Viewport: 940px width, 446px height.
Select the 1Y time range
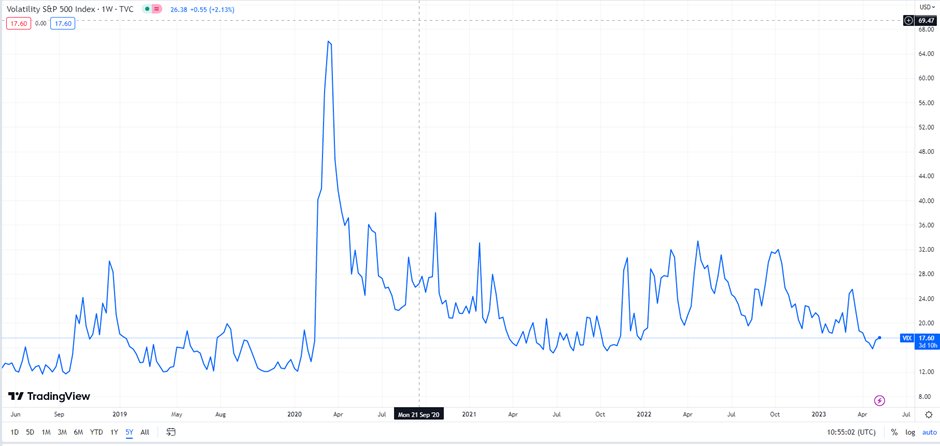(x=115, y=432)
